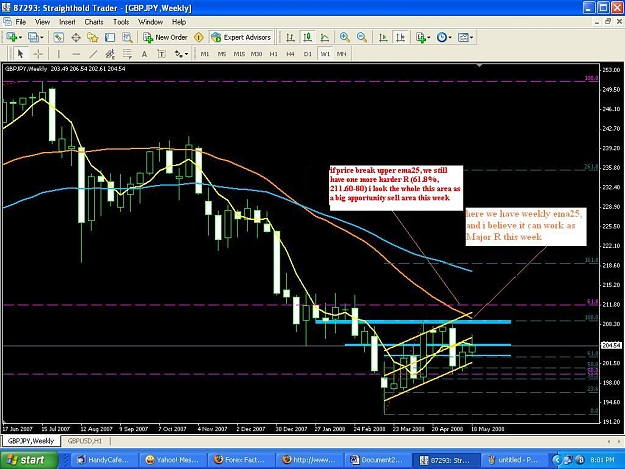Screen dimensions: 625x469
Task: Zoom in on the chart
Action: pyautogui.click(x=345, y=37)
